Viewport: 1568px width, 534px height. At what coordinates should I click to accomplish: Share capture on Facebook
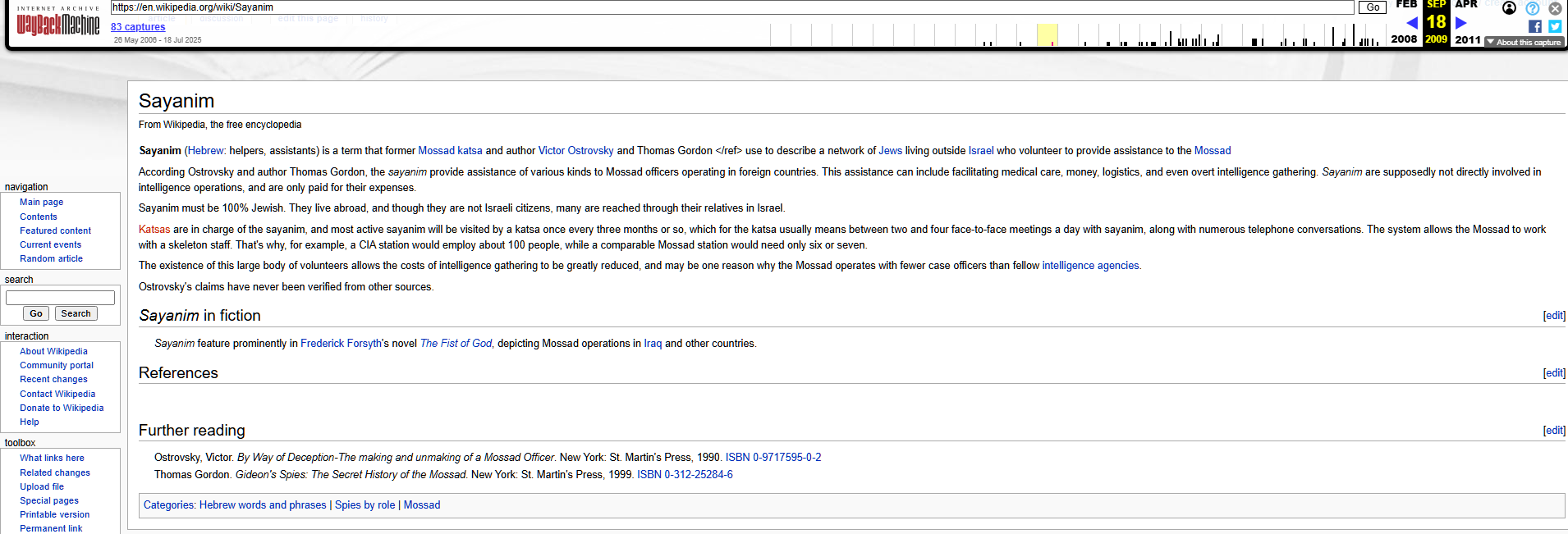click(1534, 26)
